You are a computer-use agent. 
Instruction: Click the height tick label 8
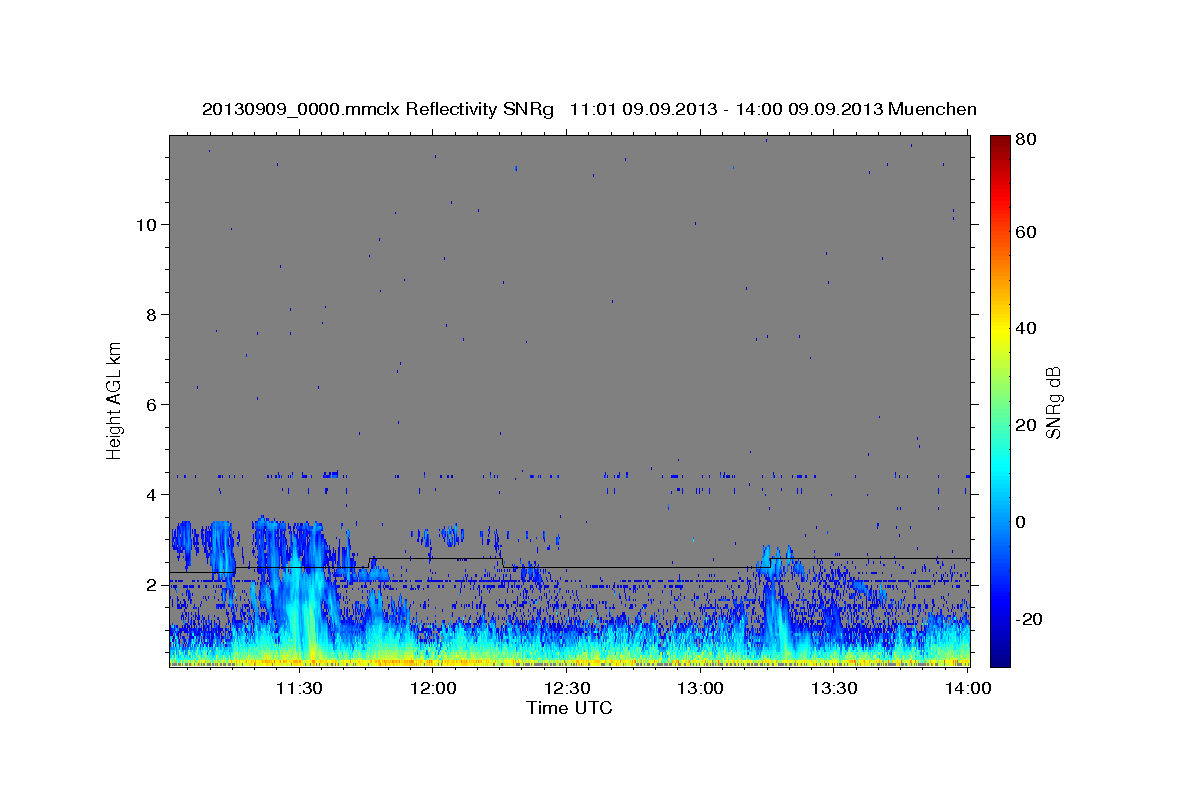pyautogui.click(x=150, y=314)
